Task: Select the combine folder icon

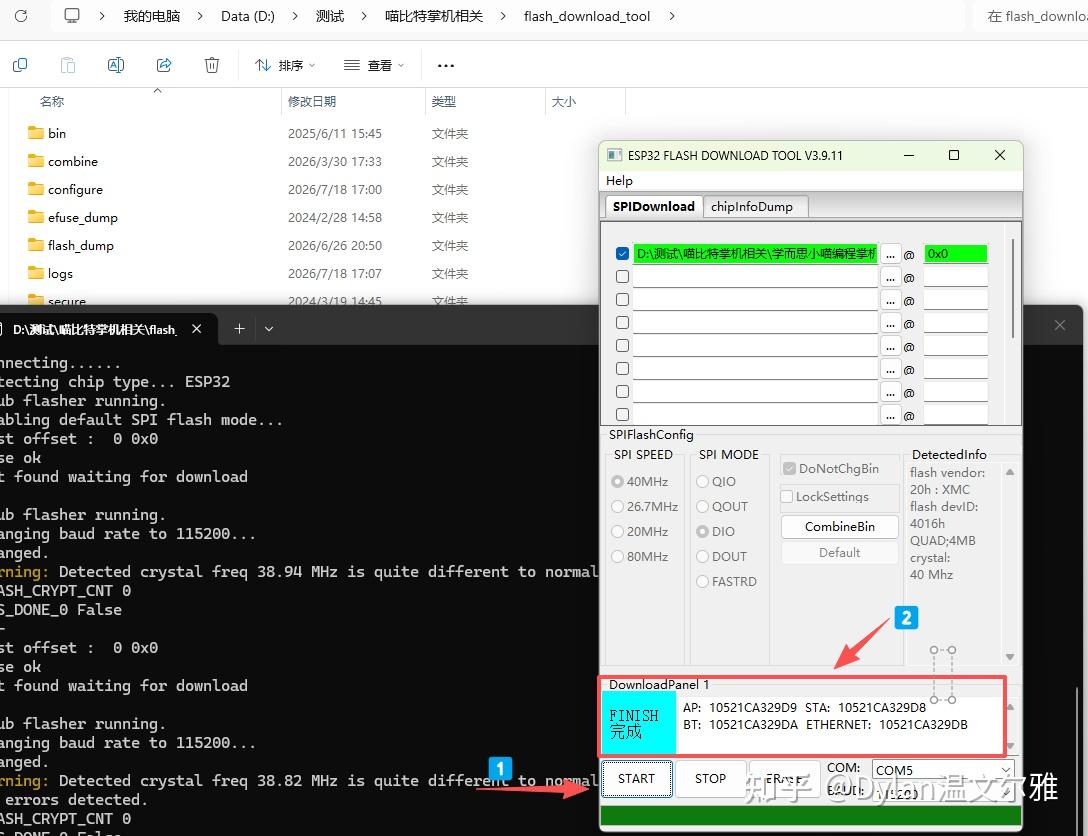Action: [35, 161]
